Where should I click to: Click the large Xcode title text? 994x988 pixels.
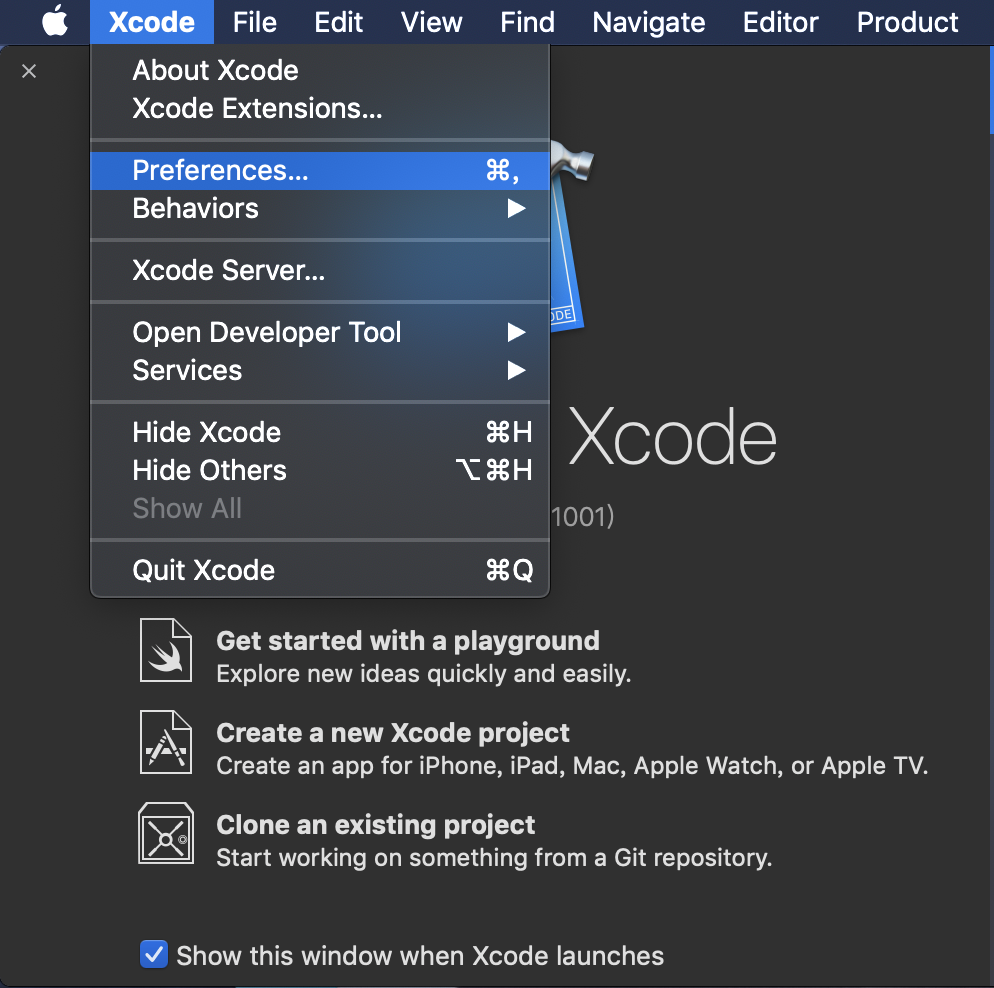pyautogui.click(x=672, y=437)
